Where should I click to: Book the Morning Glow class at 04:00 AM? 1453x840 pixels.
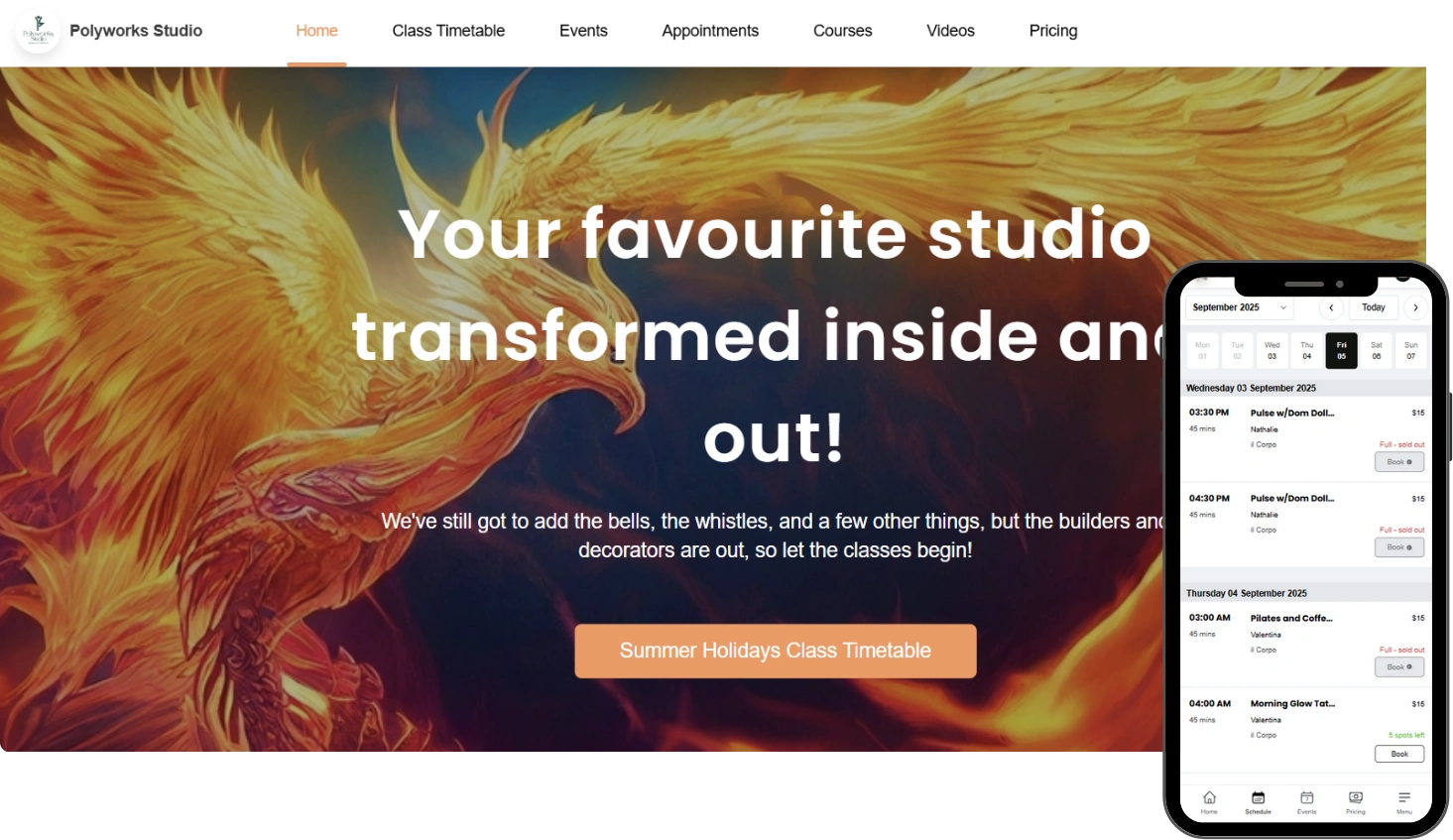tap(1399, 754)
